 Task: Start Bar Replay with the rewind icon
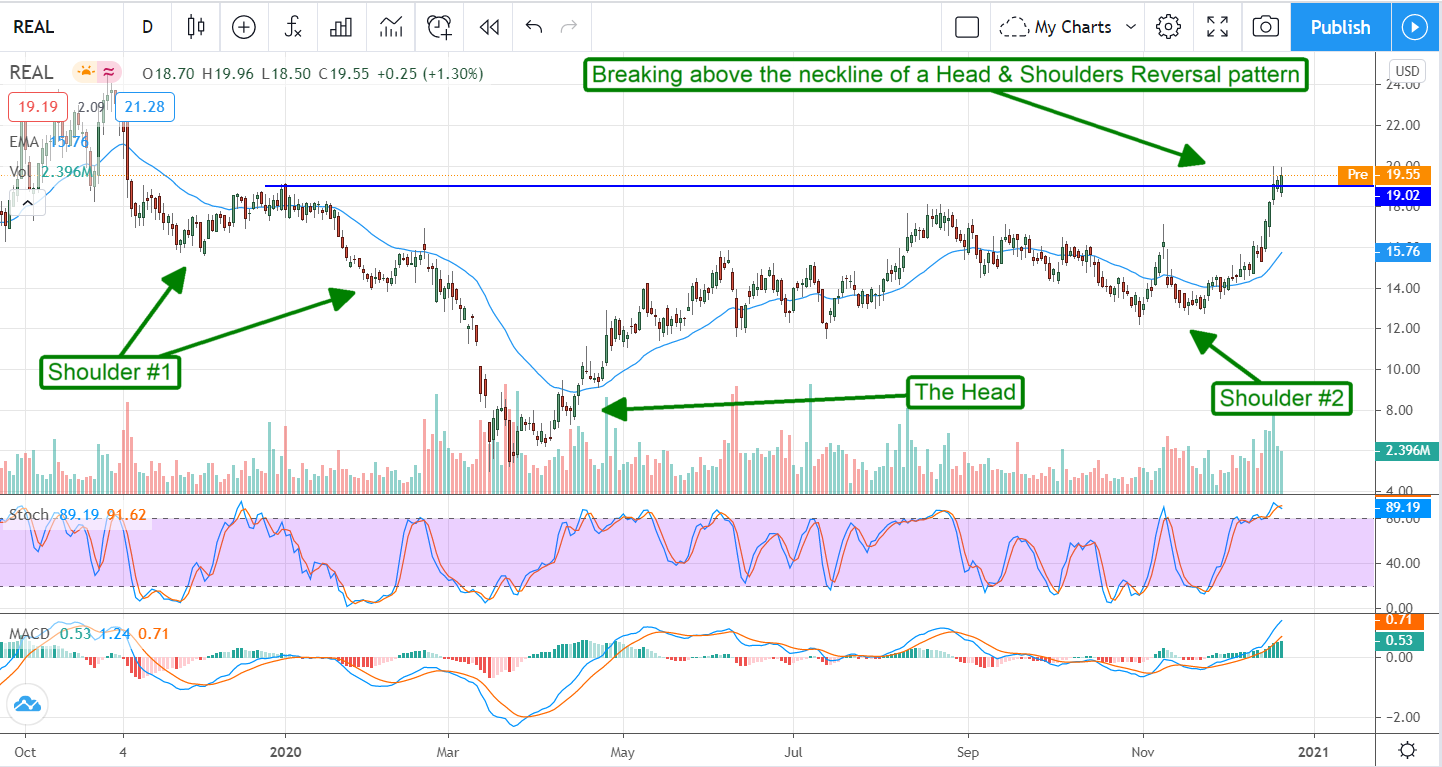coord(489,27)
